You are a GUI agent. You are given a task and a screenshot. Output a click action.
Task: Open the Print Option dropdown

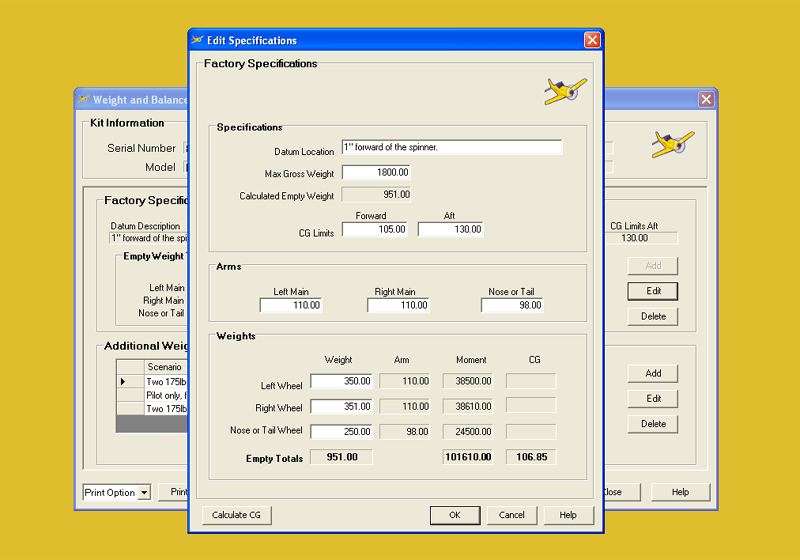point(144,492)
